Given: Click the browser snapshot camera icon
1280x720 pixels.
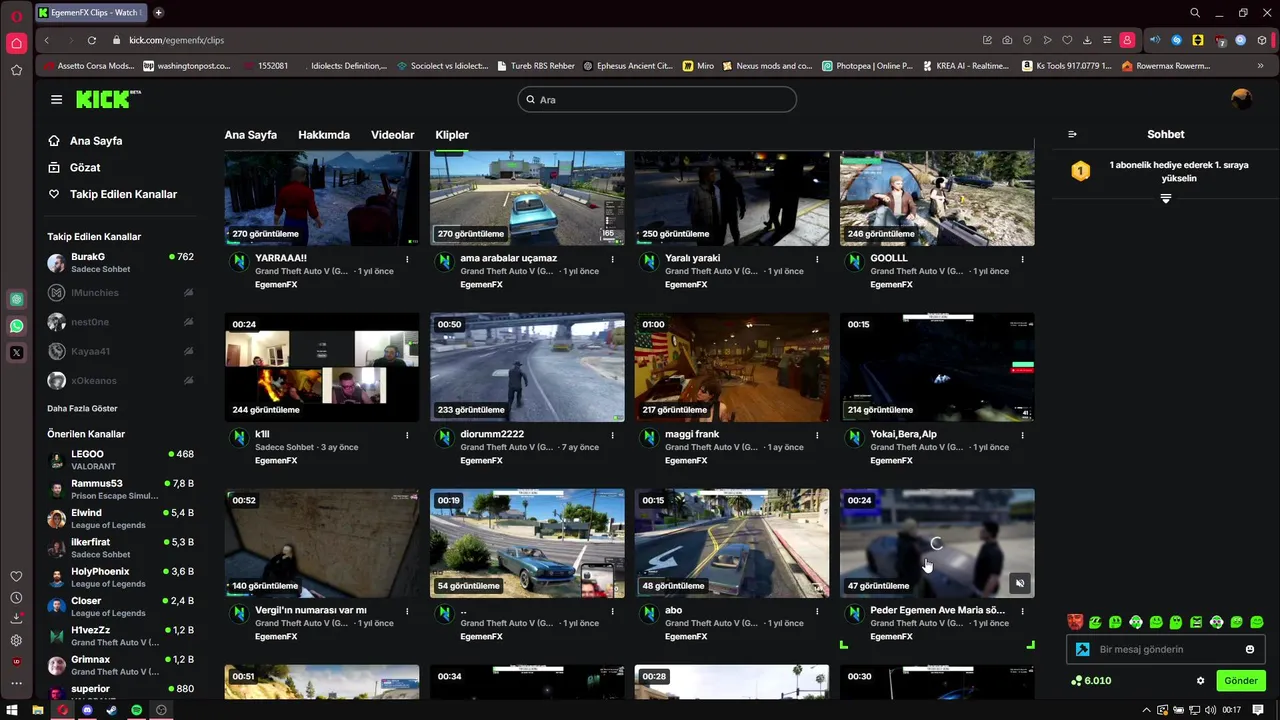Looking at the screenshot, I should point(1007,40).
